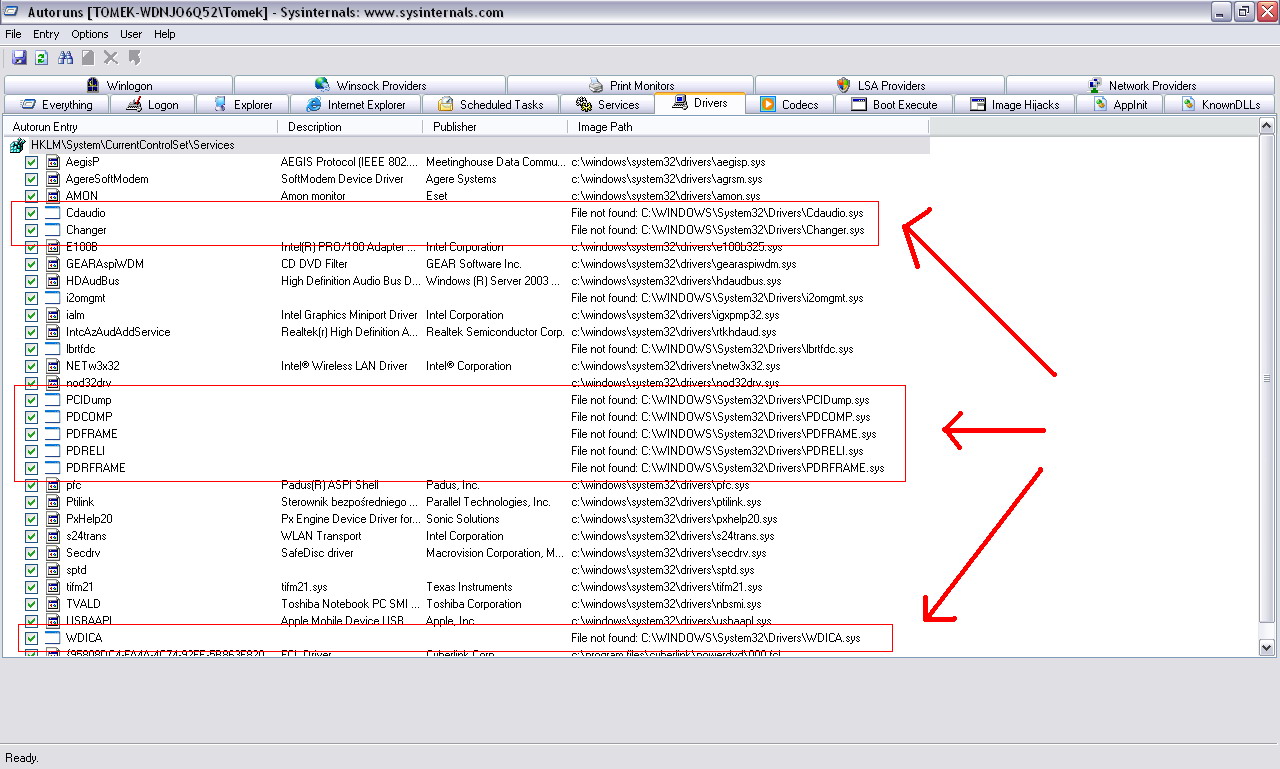The image size is (1280, 769).
Task: Sort by the Description column header
Action: 351,127
